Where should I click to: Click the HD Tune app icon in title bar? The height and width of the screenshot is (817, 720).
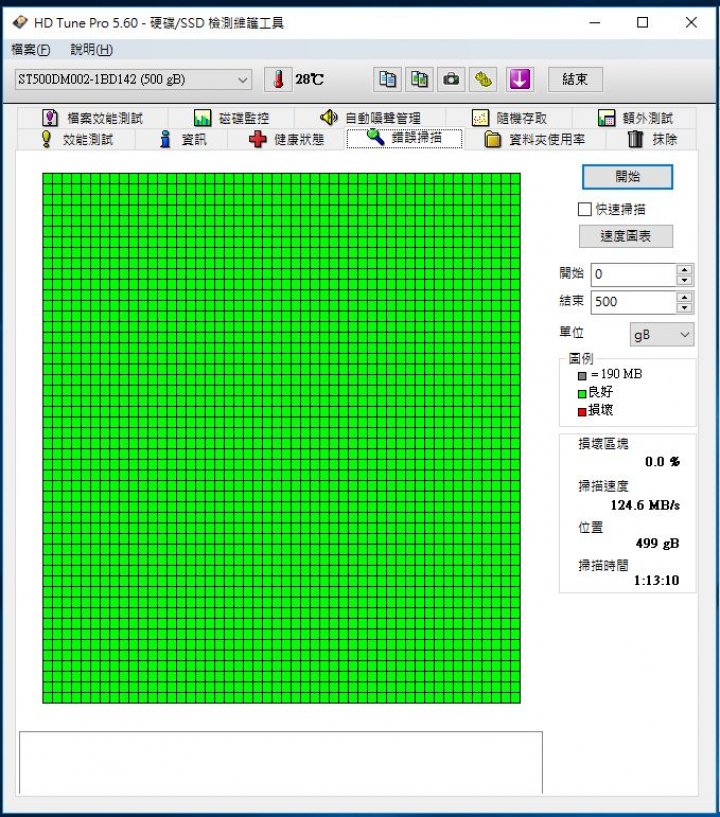click(x=20, y=22)
